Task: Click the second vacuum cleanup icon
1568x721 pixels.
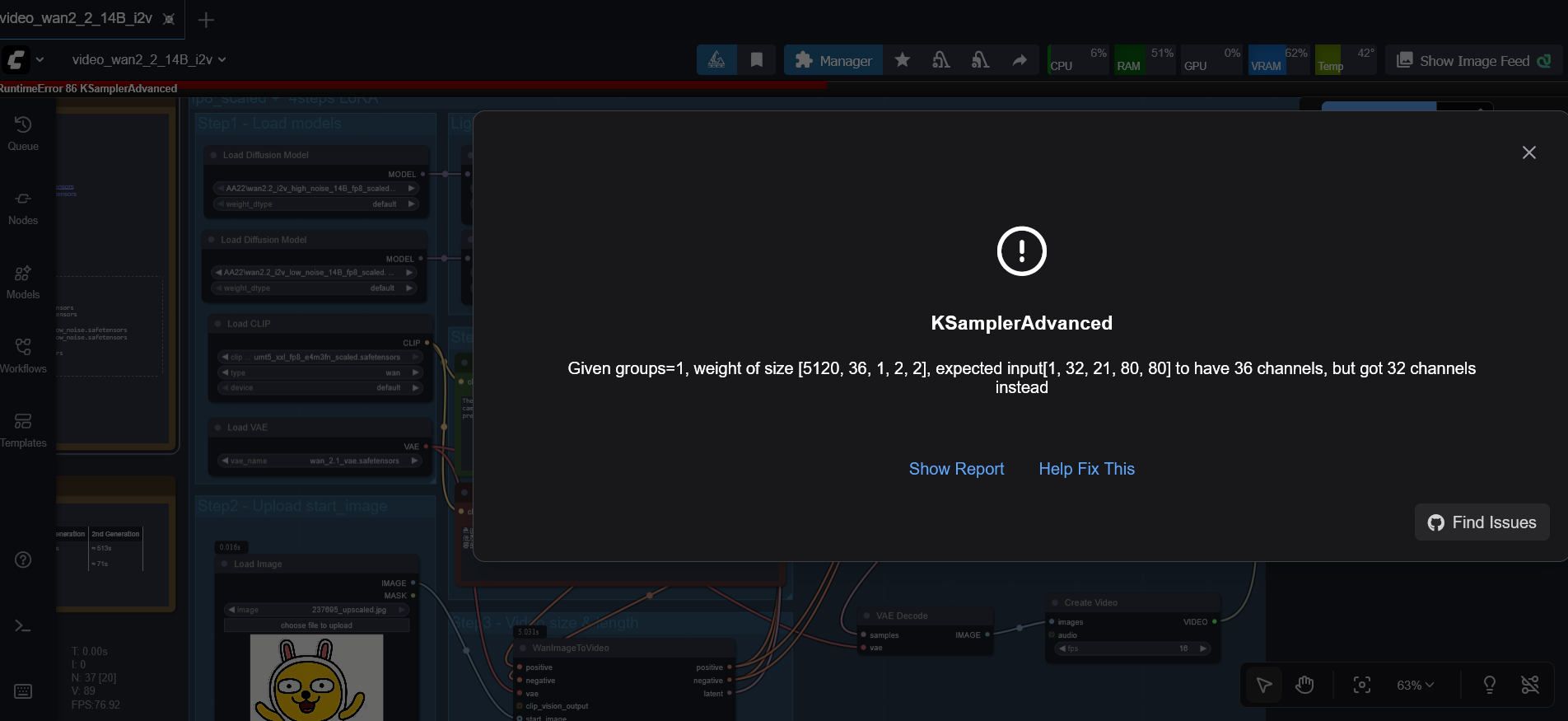Action: [x=980, y=60]
